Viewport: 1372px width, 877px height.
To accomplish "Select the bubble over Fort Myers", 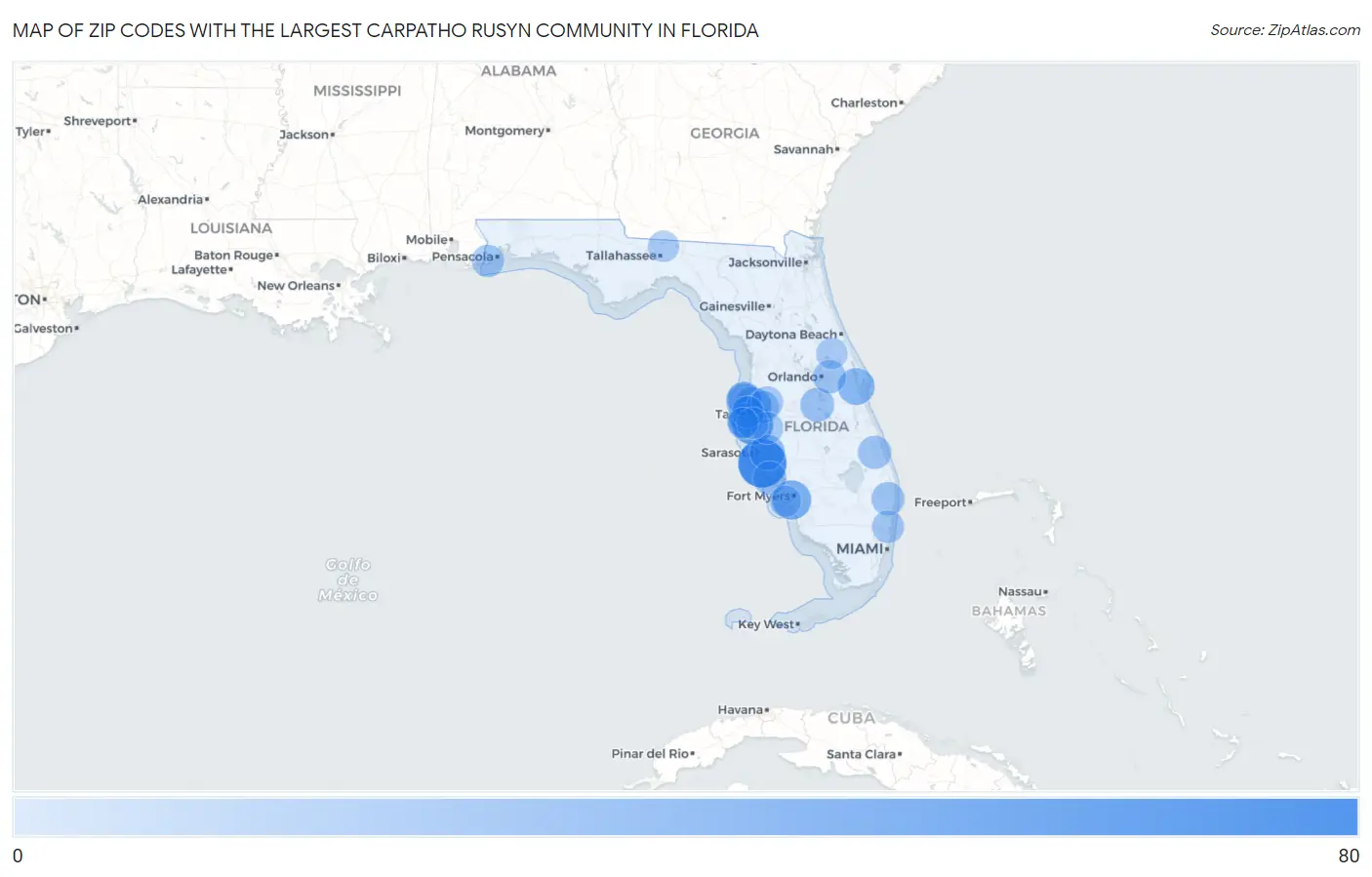I will click(x=790, y=500).
